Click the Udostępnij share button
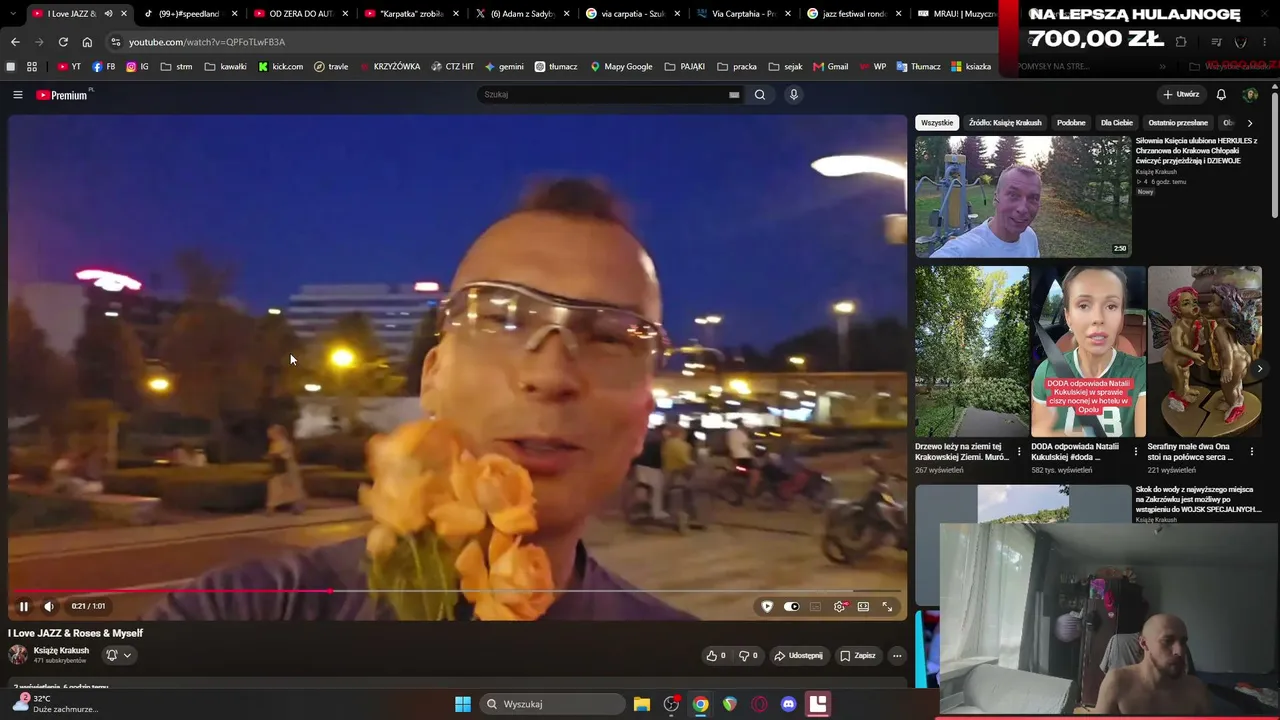Viewport: 1280px width, 720px height. tap(798, 656)
